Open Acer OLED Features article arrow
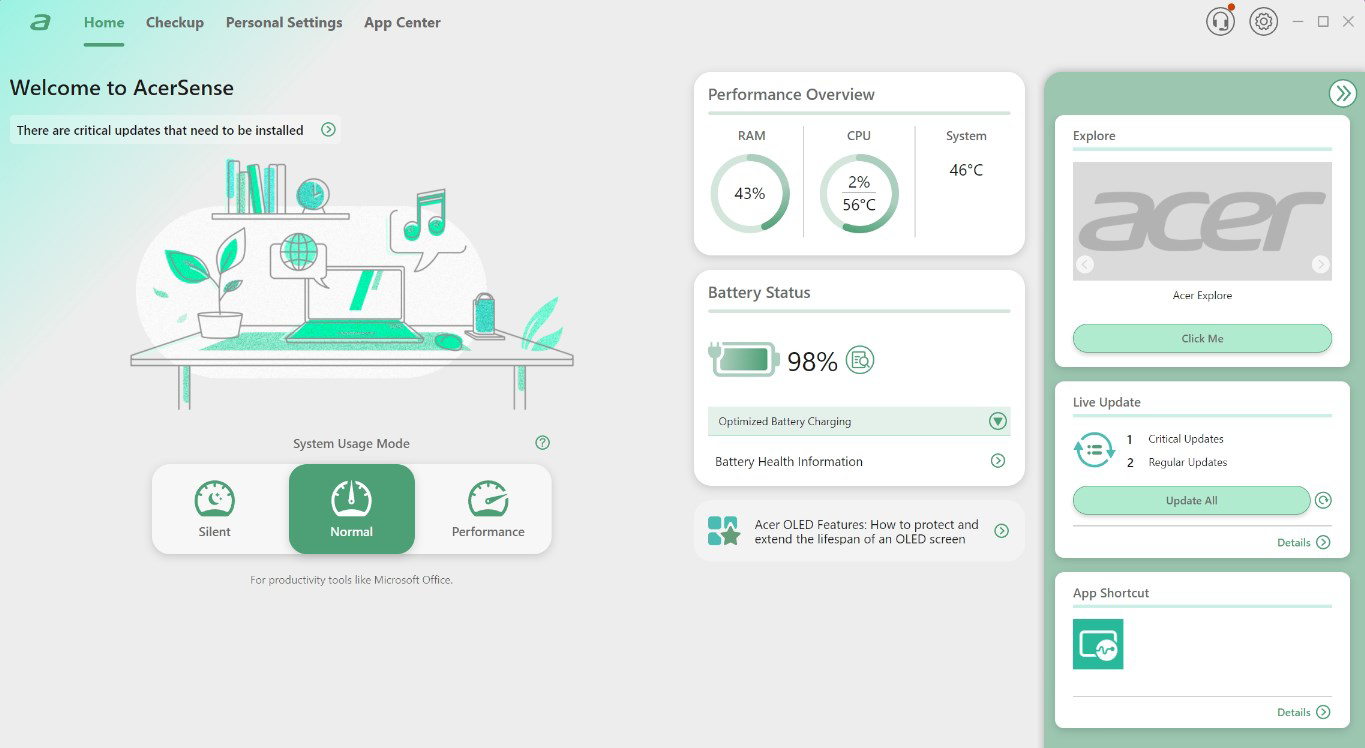Viewport: 1365px width, 748px height. click(1001, 531)
